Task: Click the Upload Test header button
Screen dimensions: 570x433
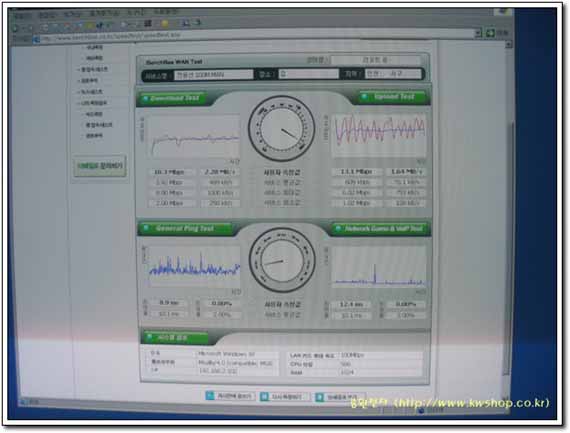Action: (x=393, y=97)
